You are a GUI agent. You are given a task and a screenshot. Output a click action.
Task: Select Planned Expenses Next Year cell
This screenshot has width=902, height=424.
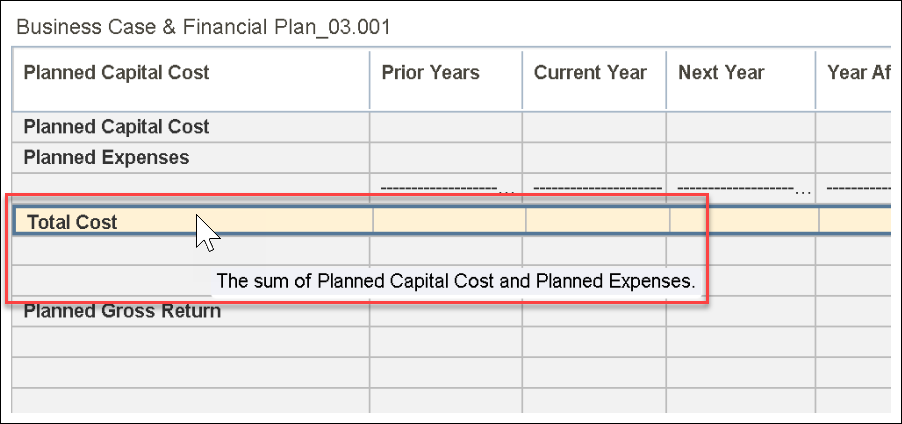740,157
